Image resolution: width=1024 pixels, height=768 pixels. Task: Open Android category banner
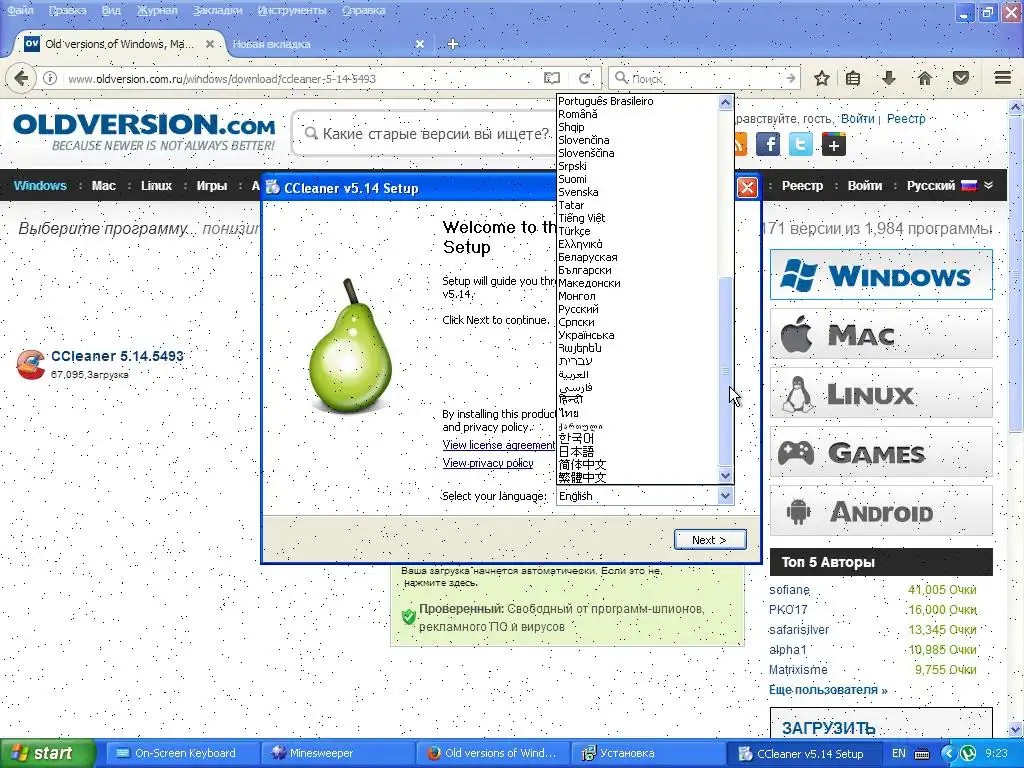881,511
